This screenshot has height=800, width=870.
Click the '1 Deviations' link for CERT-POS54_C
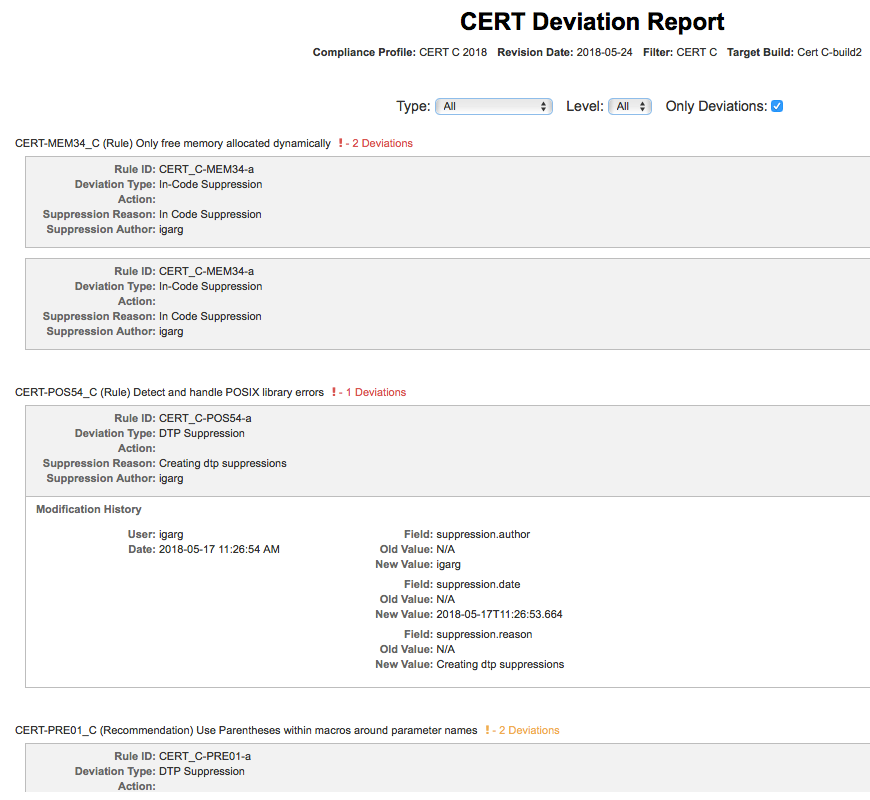pyautogui.click(x=376, y=392)
